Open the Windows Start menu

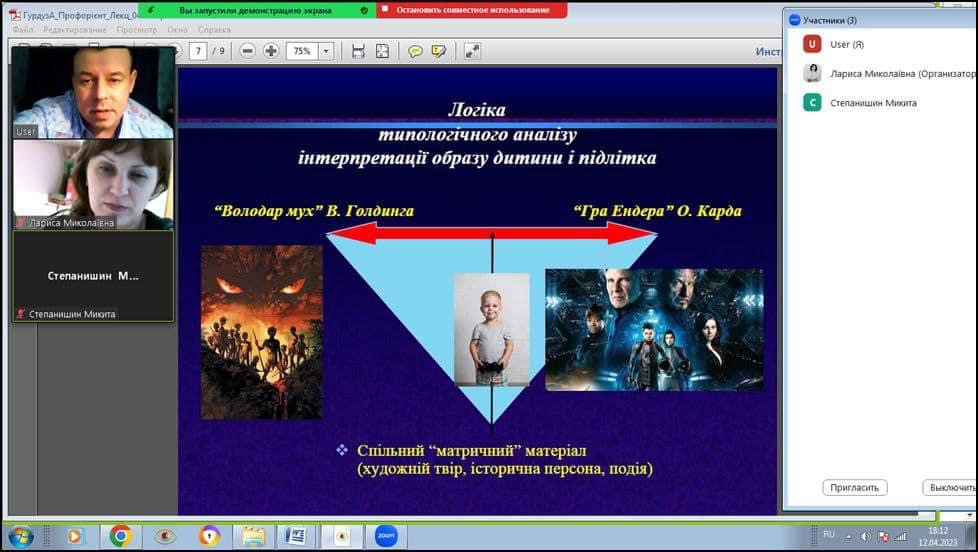20,536
